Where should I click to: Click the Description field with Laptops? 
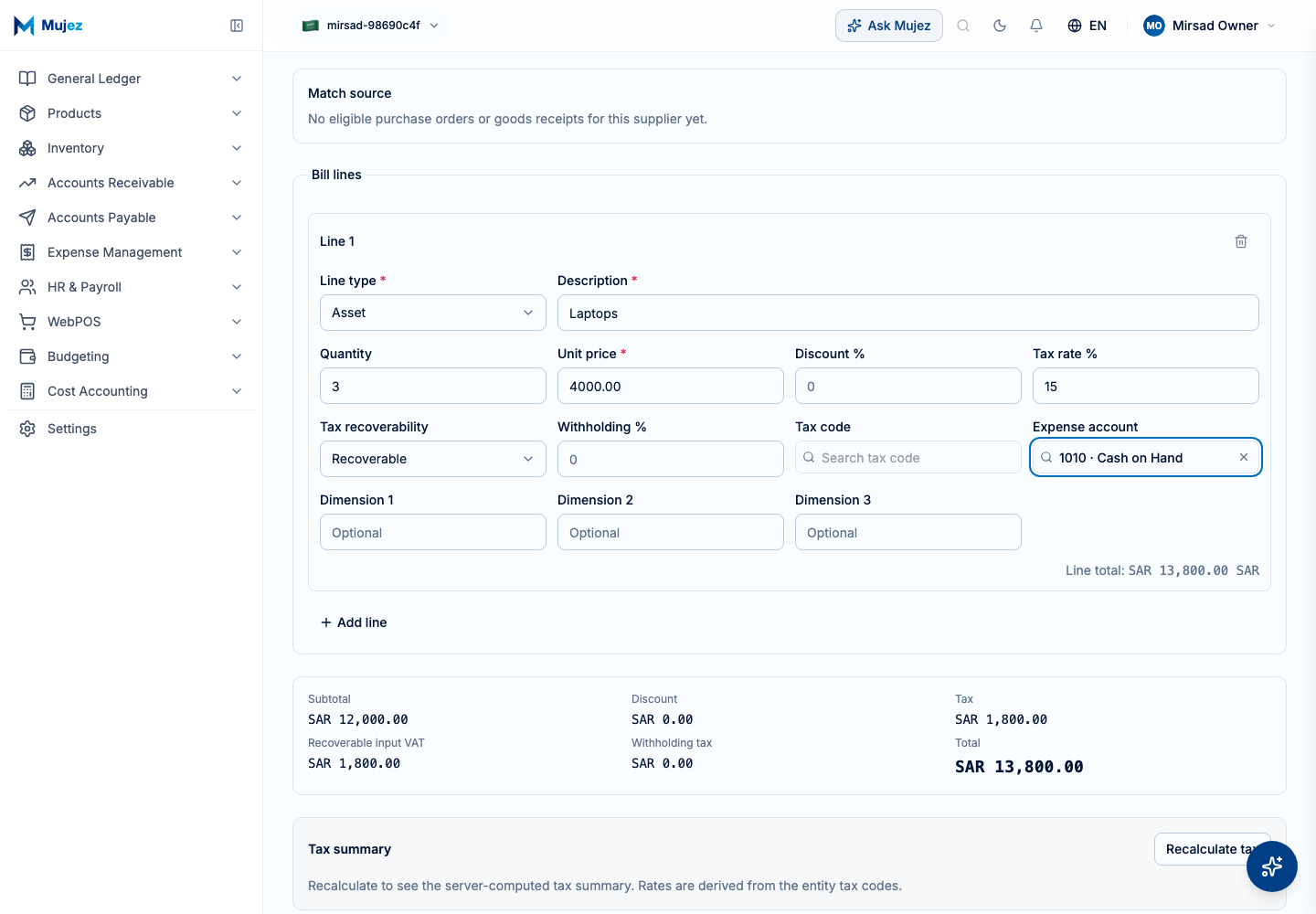point(908,313)
